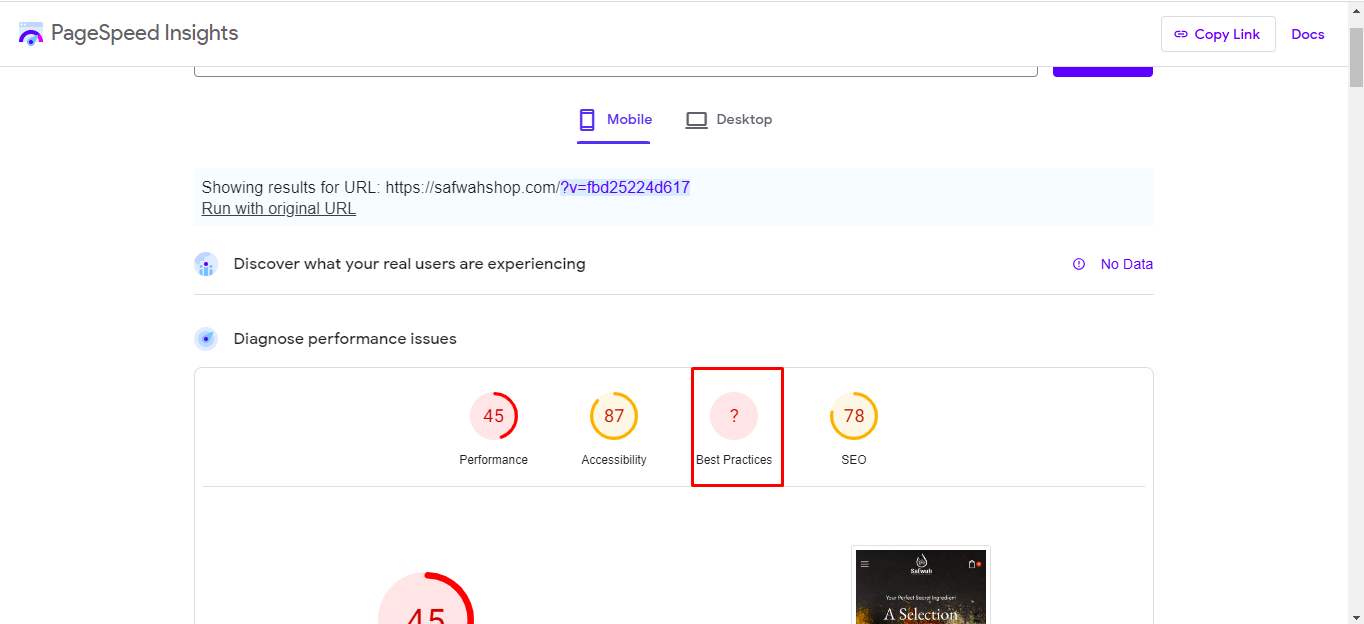The image size is (1364, 624).
Task: Click the PageSpeed Insights logo icon
Action: 31,33
